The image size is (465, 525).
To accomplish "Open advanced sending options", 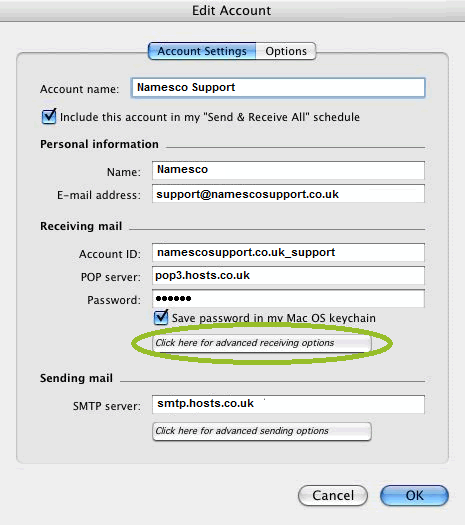I will click(262, 431).
